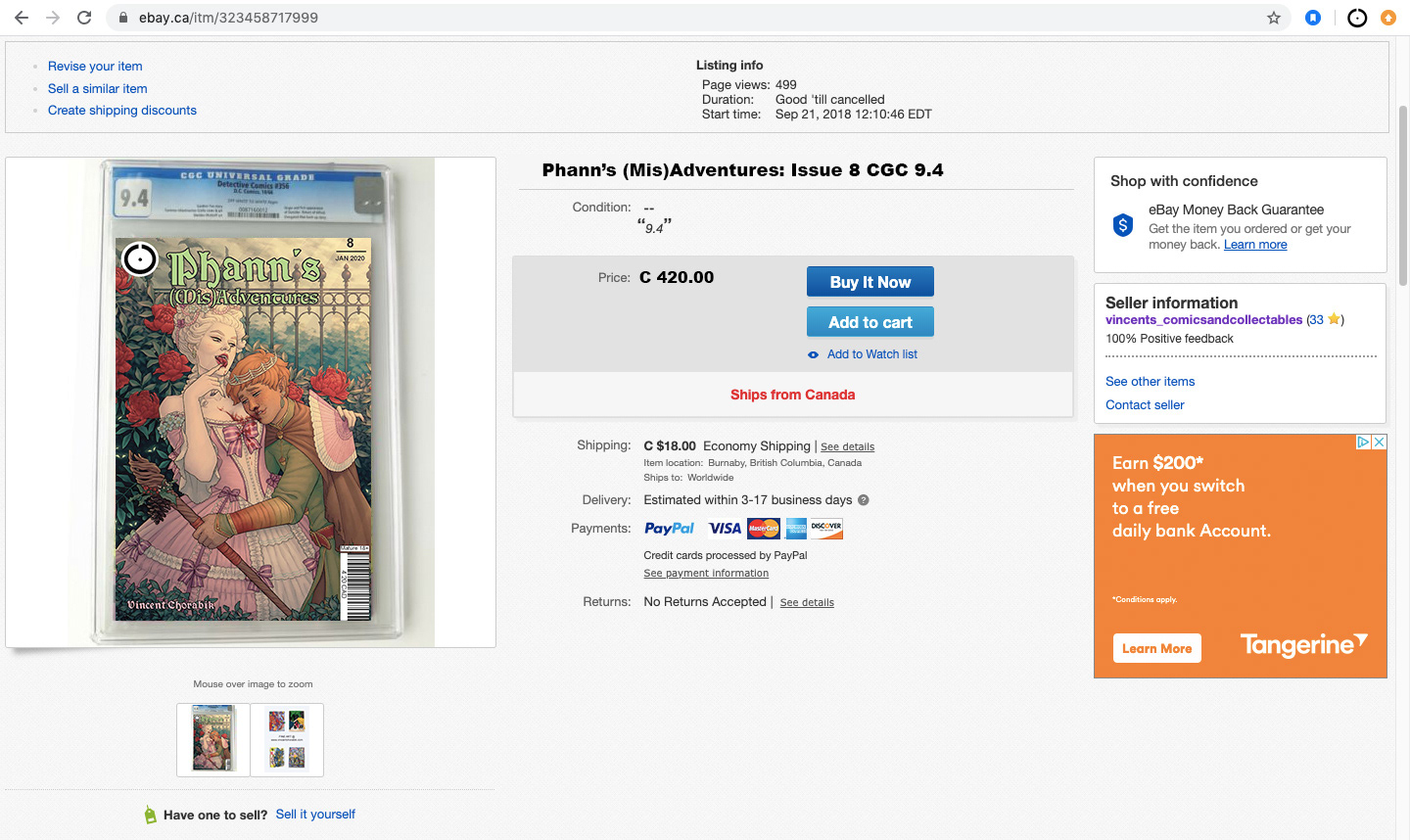Close the Tangerine ad with X icon
The height and width of the screenshot is (840, 1410).
coord(1379,443)
